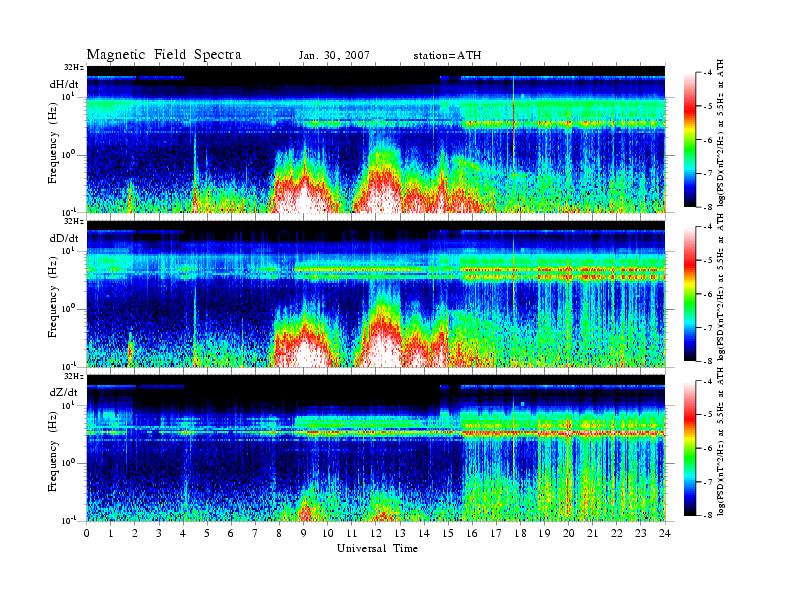Click hour tick label "10" on time axis
792x612 pixels.
pos(328,533)
